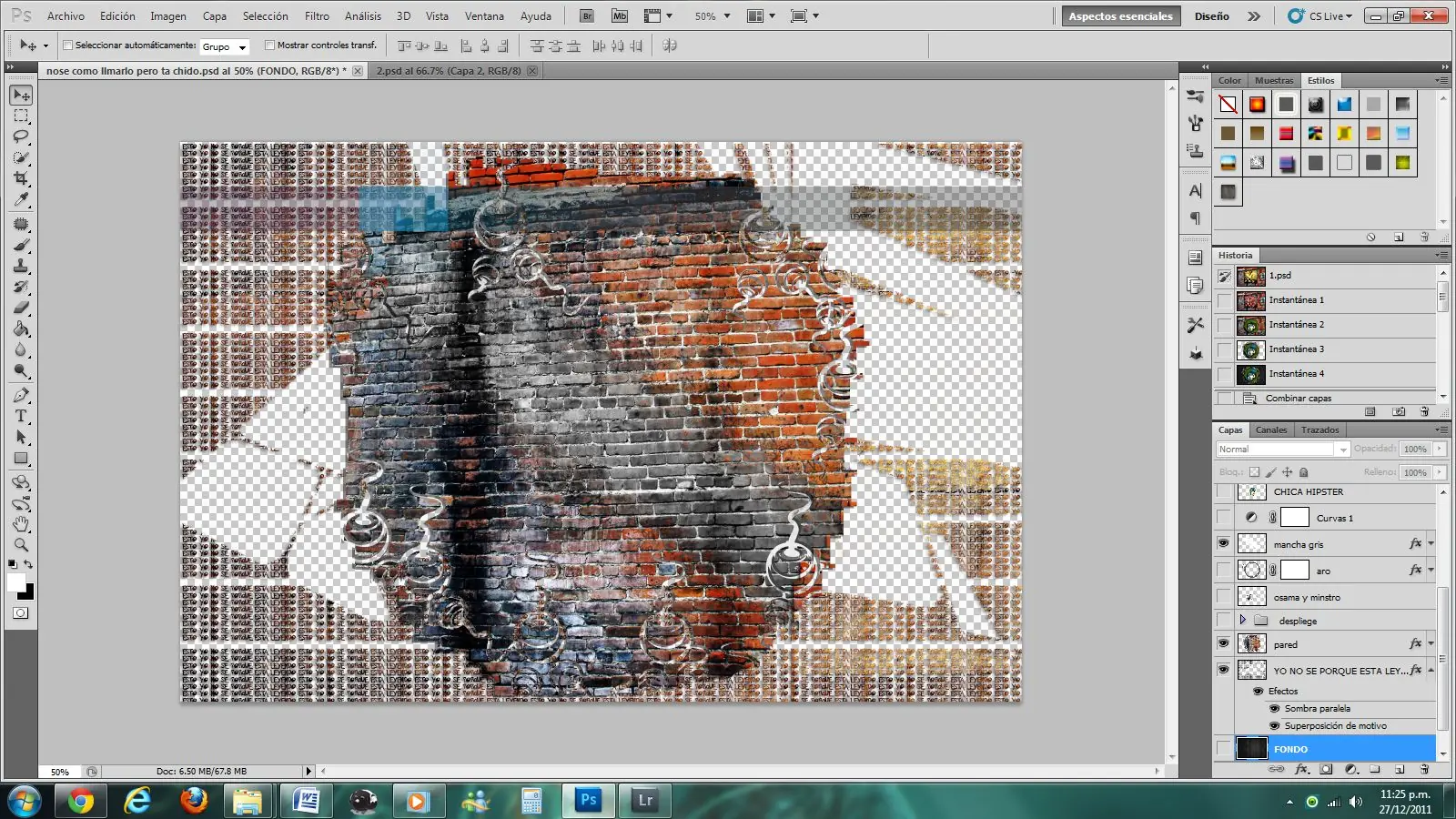Viewport: 1456px width, 819px height.
Task: Show the CHICA HIPSTER layer
Action: [x=1224, y=491]
